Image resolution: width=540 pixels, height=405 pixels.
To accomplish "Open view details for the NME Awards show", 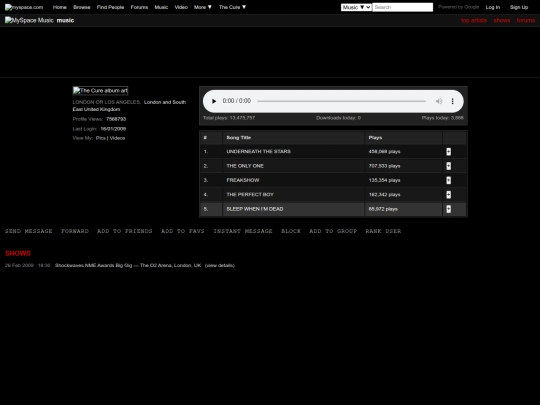I will tap(220, 266).
